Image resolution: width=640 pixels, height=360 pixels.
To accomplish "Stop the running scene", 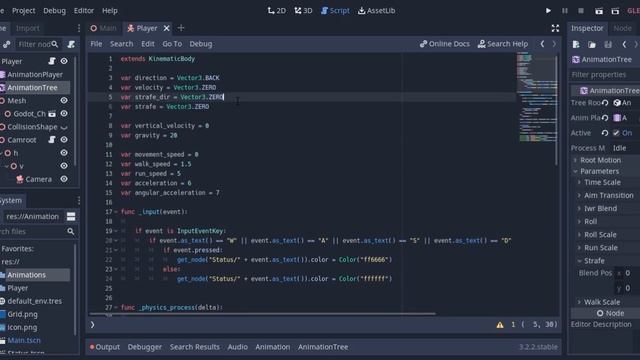I will pyautogui.click(x=581, y=11).
